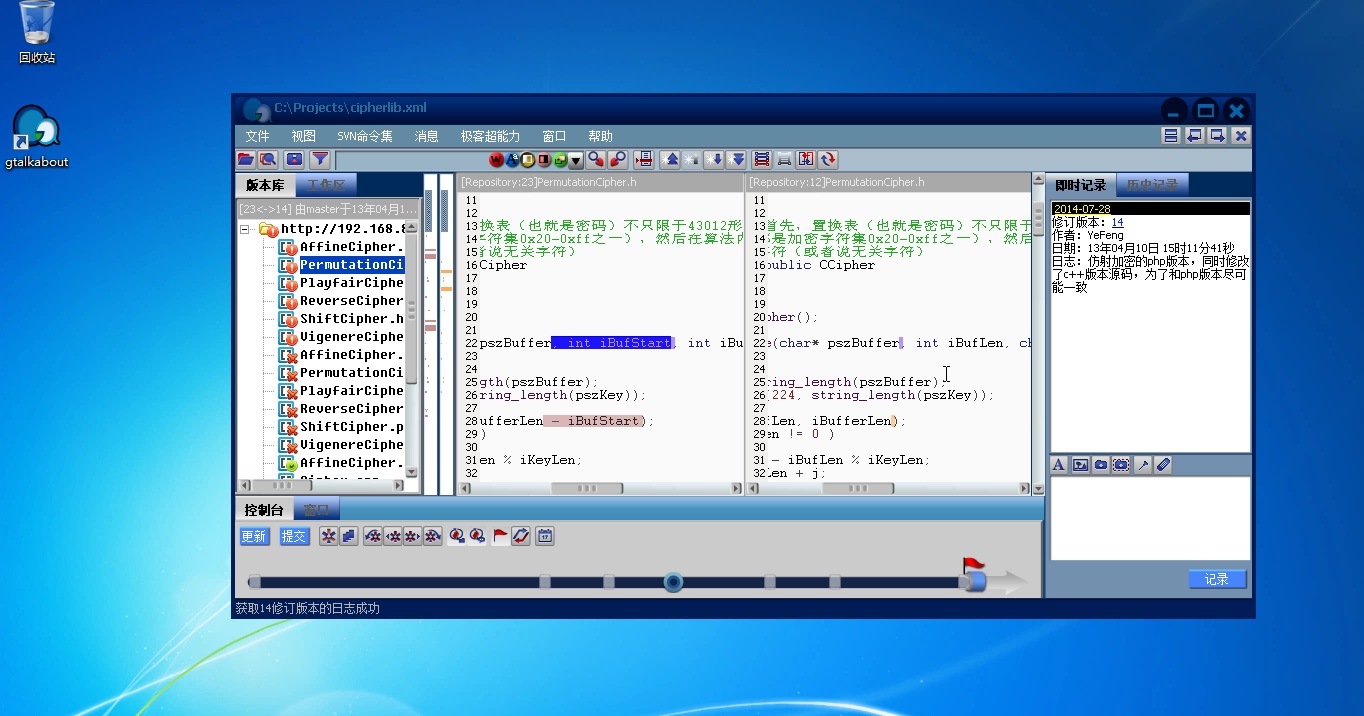
Task: Click the blue down-arrow icon with bottom bar
Action: [737, 159]
